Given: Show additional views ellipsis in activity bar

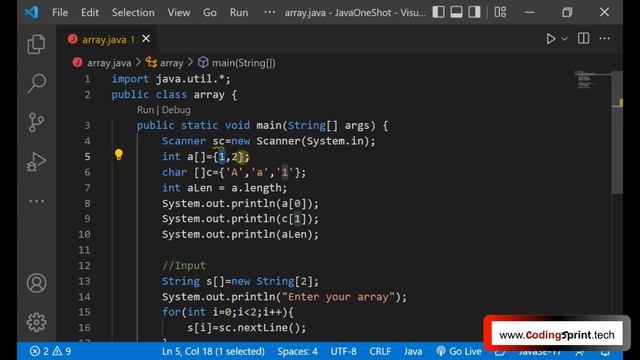Looking at the screenshot, I should pos(36,201).
